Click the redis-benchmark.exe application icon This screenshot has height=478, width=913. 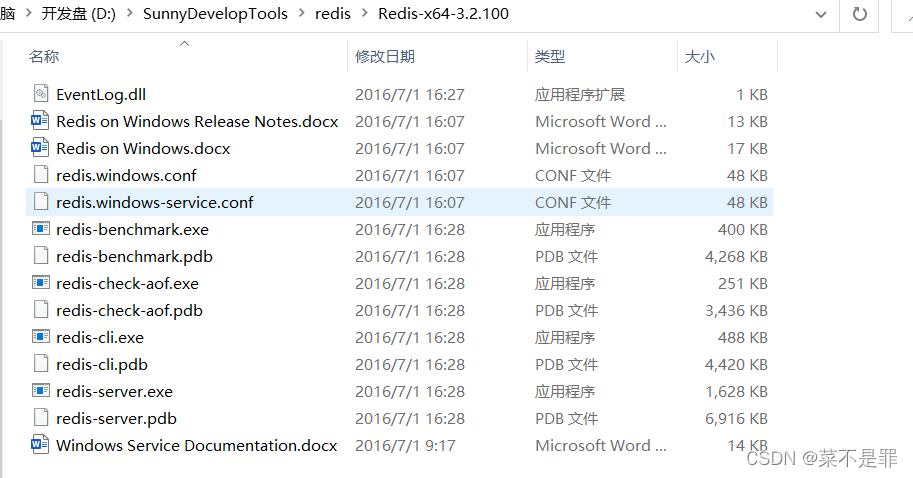point(41,229)
